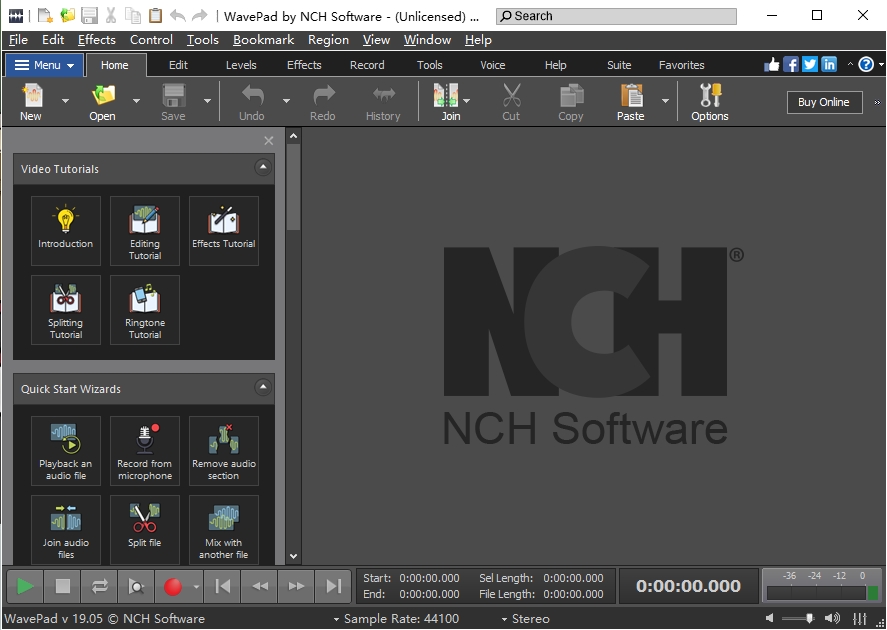
Task: Click the New file icon in toolbar
Action: [x=31, y=101]
